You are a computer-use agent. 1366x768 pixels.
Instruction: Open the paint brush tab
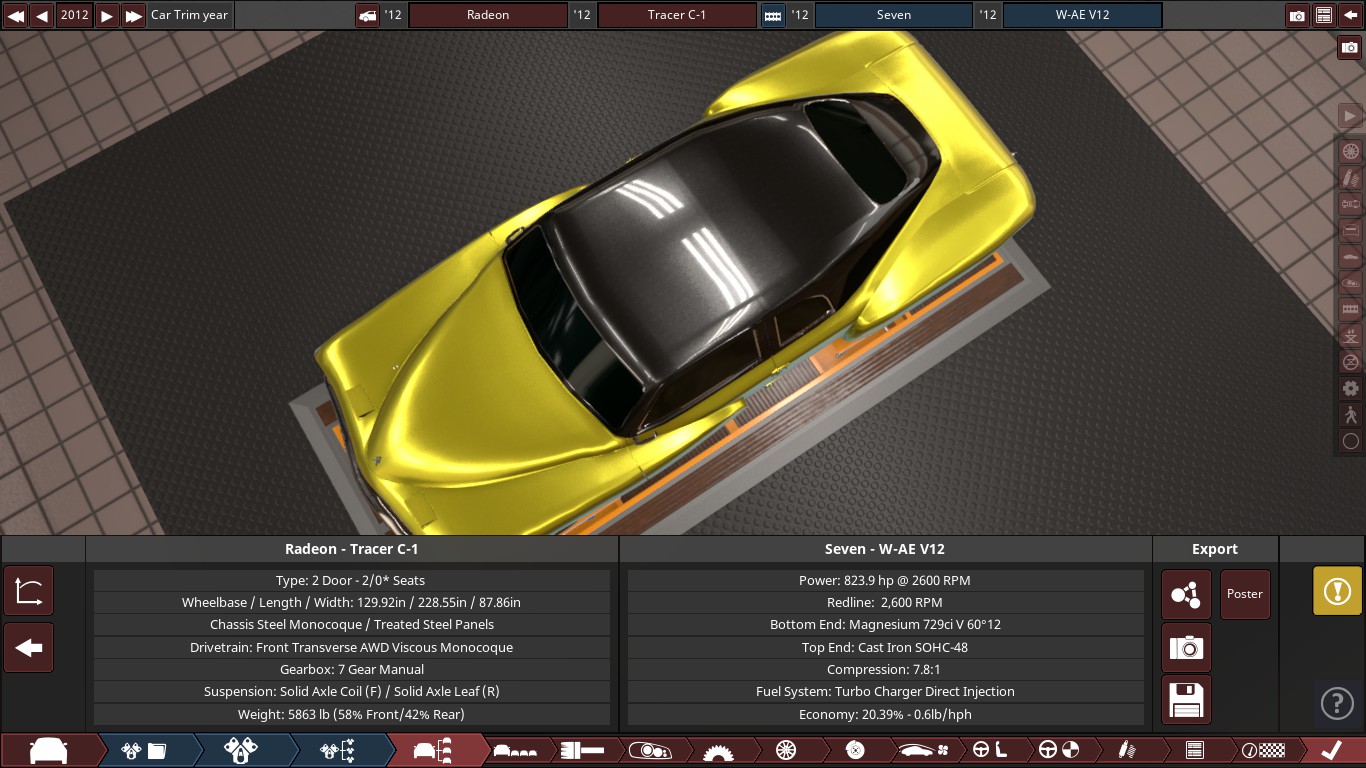tap(581, 751)
